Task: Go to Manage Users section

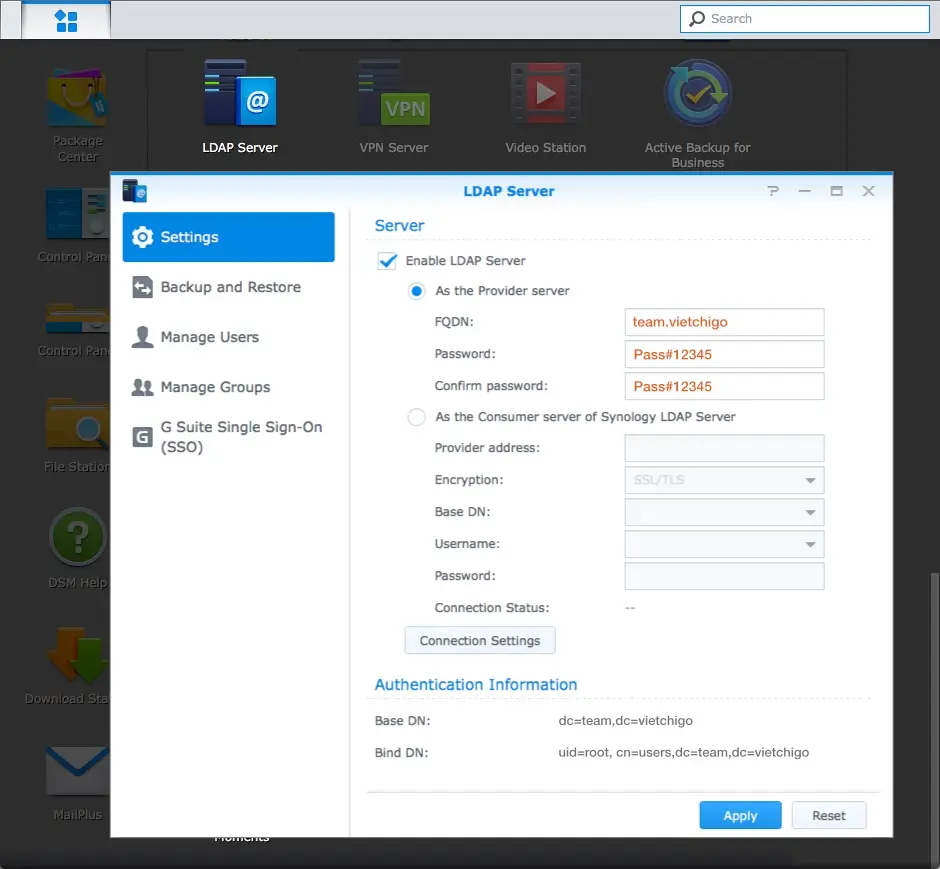Action: (x=228, y=337)
